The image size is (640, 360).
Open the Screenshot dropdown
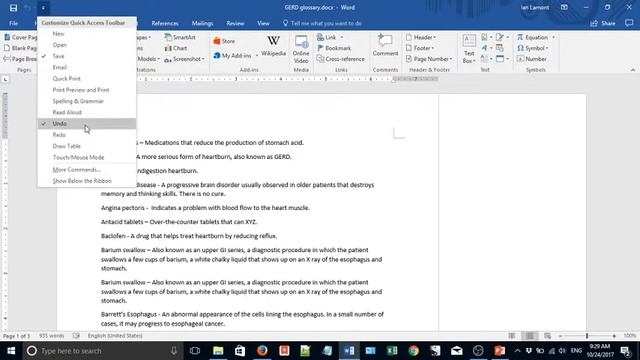pos(184,59)
